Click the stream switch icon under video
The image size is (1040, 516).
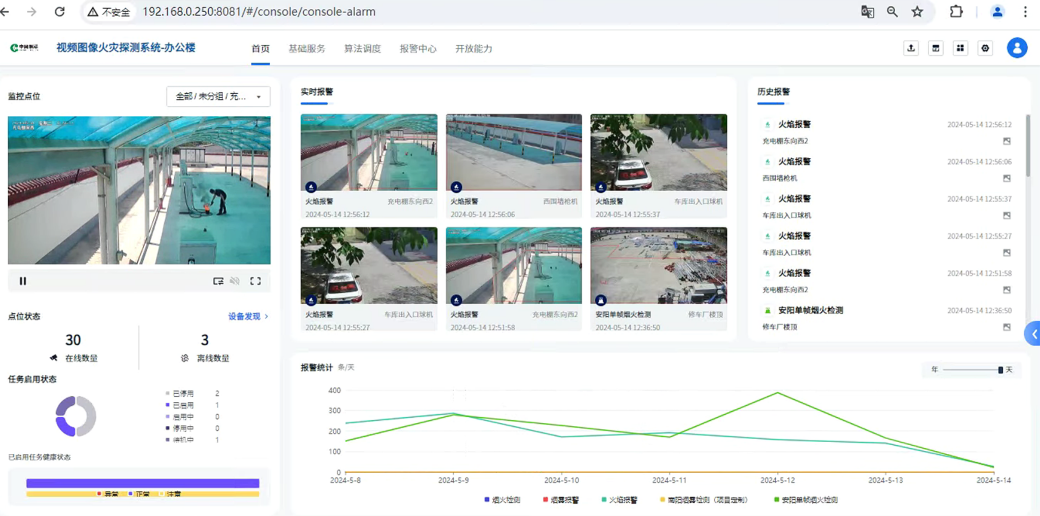(x=218, y=281)
